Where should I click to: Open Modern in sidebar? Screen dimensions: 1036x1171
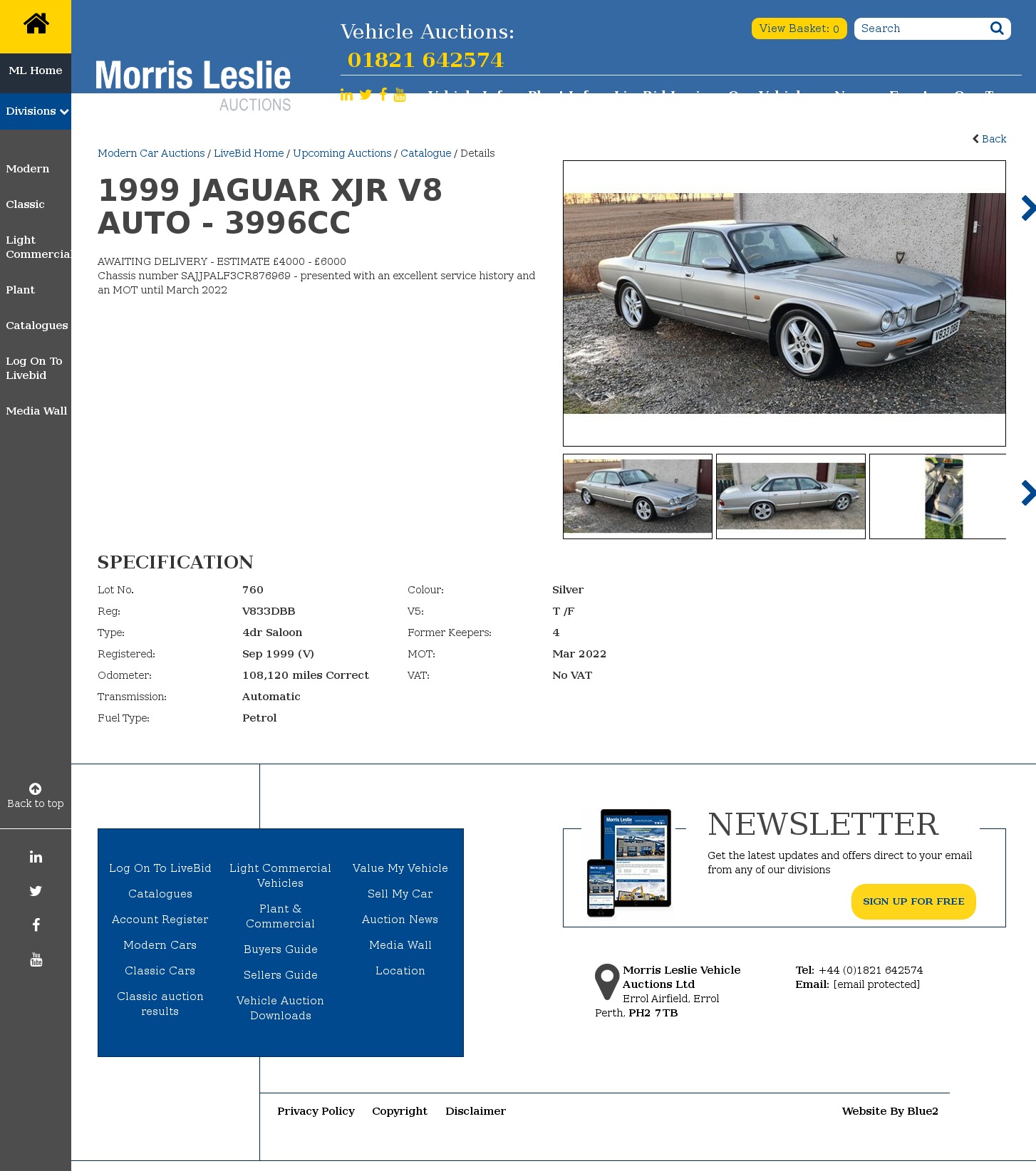click(28, 169)
